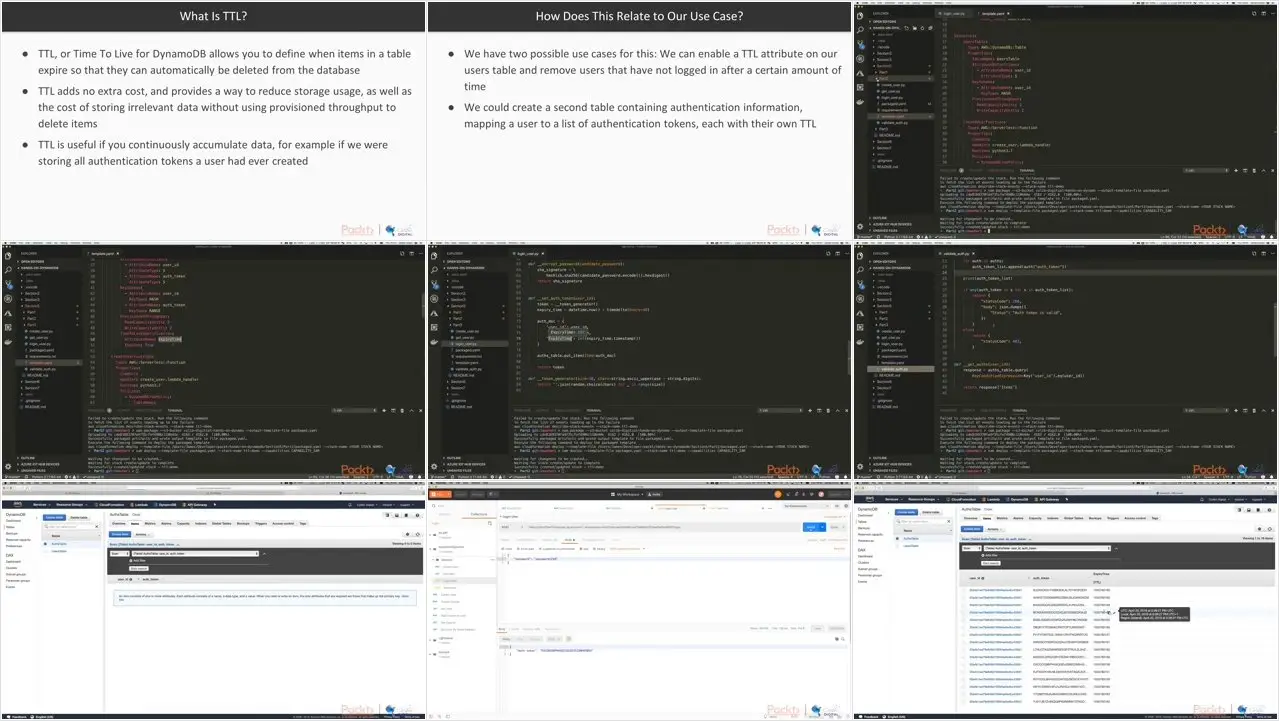Screen dimensions: 1279x721
Task: Open Docker whale icon in top-right VS Code frame
Action: [860, 102]
